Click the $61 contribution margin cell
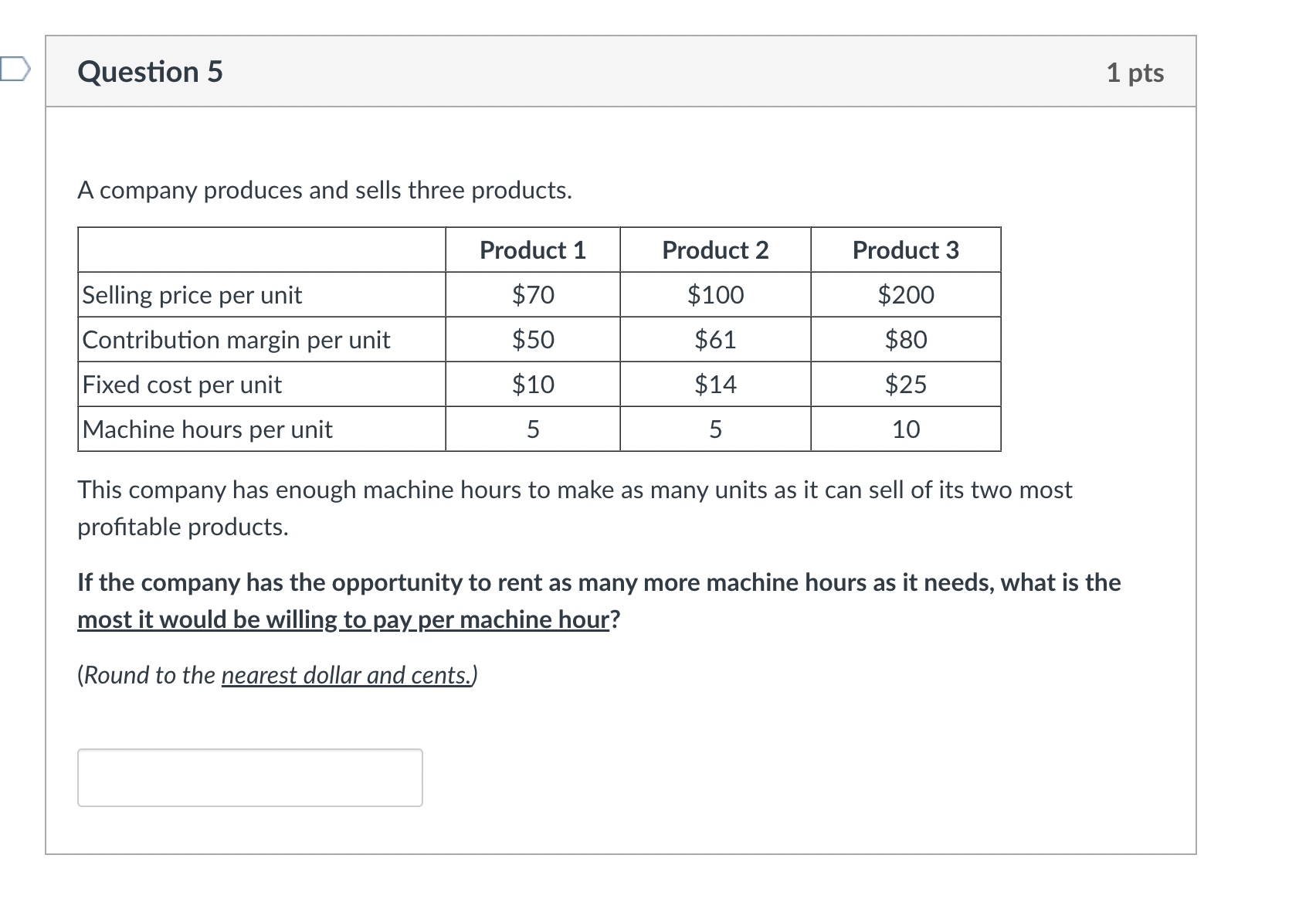Image resolution: width=1316 pixels, height=899 pixels. 715,339
